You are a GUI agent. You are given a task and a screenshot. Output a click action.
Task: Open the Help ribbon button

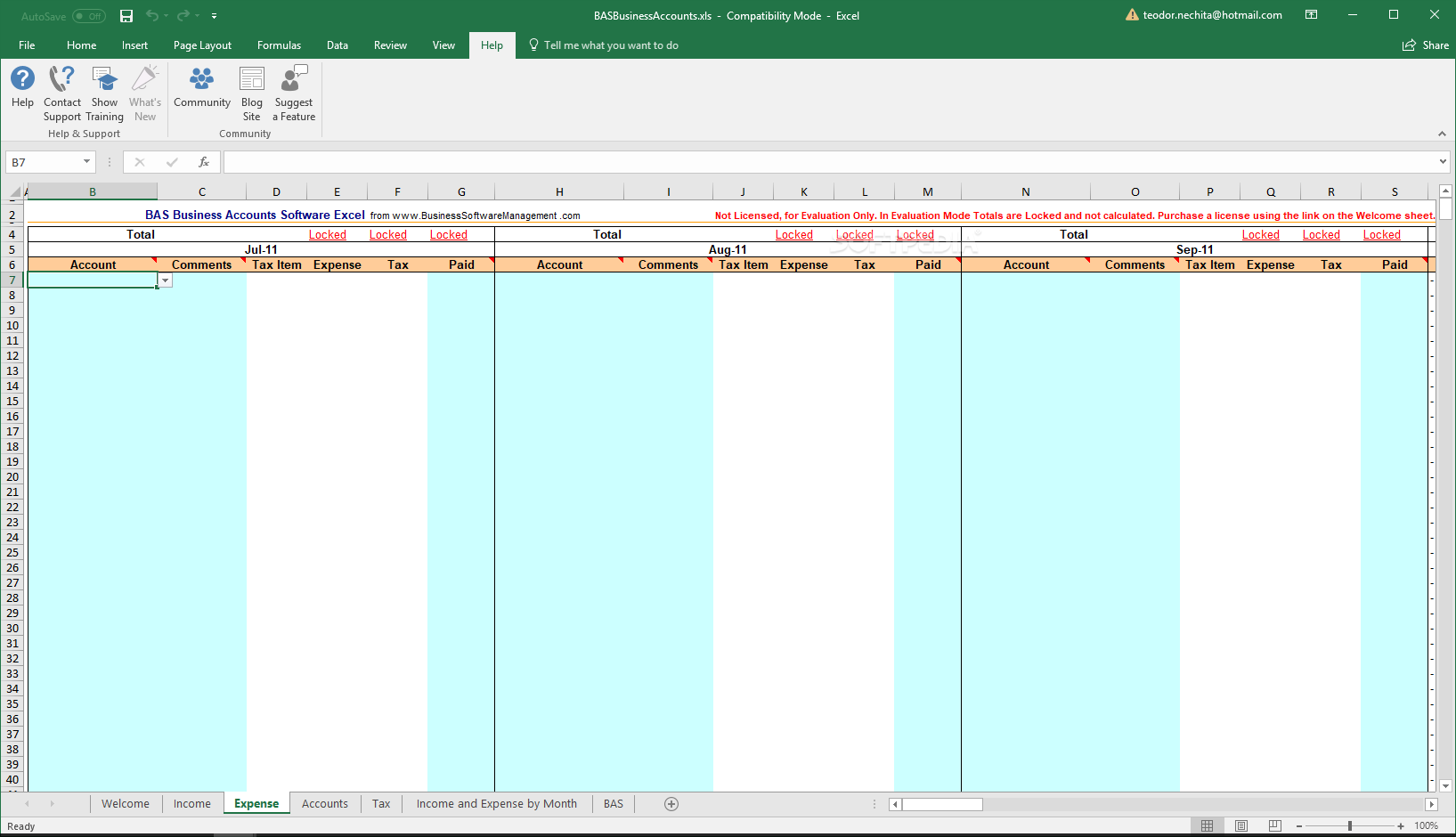pyautogui.click(x=22, y=87)
